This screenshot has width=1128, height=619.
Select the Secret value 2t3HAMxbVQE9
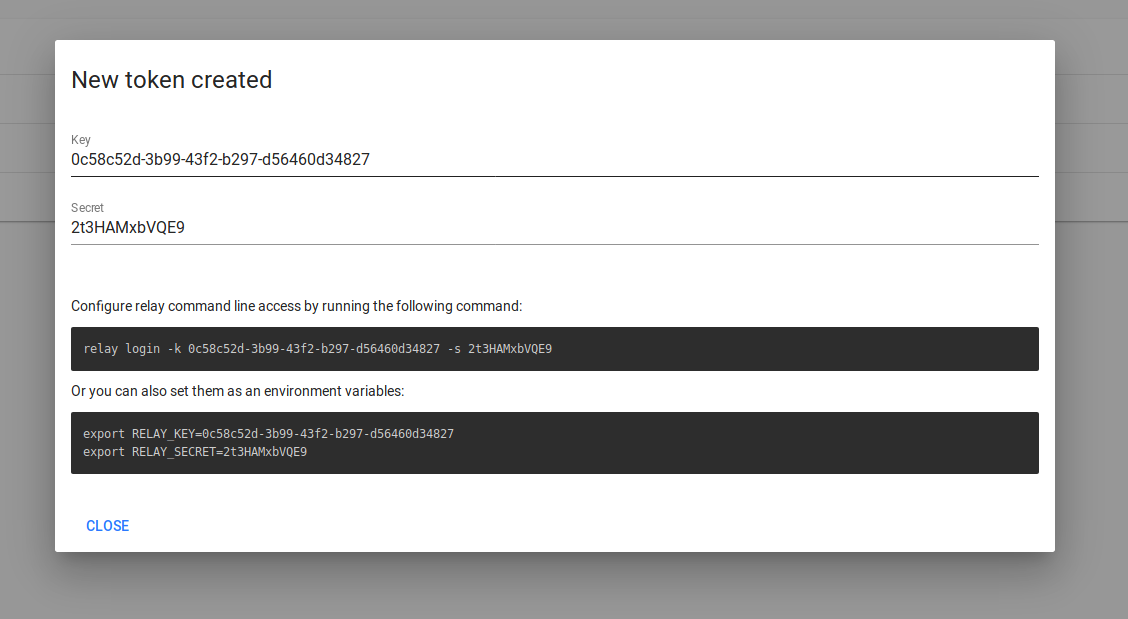[128, 227]
